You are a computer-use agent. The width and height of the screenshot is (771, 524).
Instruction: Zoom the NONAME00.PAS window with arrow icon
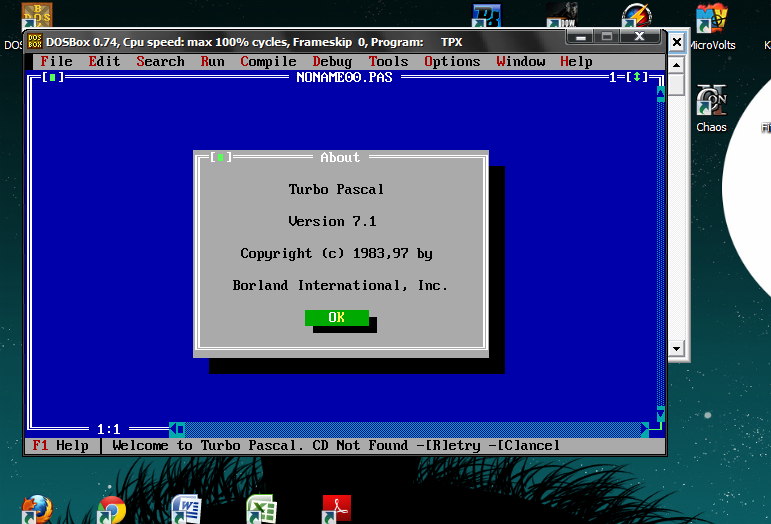(x=637, y=77)
